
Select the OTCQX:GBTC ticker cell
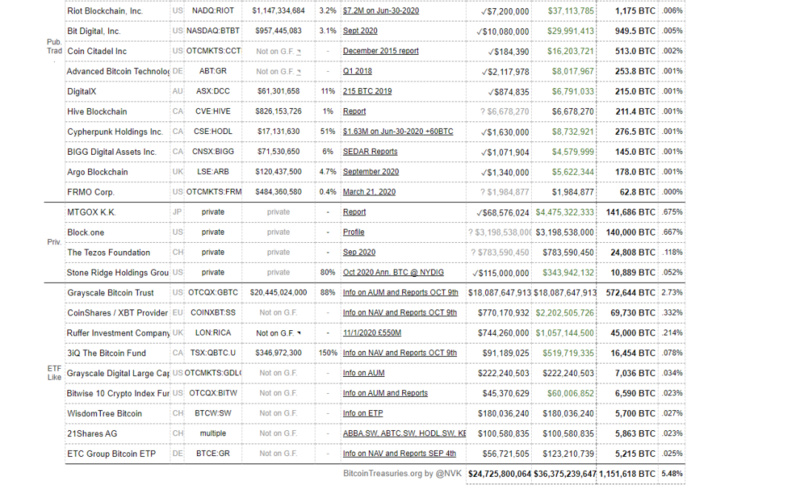coord(213,292)
